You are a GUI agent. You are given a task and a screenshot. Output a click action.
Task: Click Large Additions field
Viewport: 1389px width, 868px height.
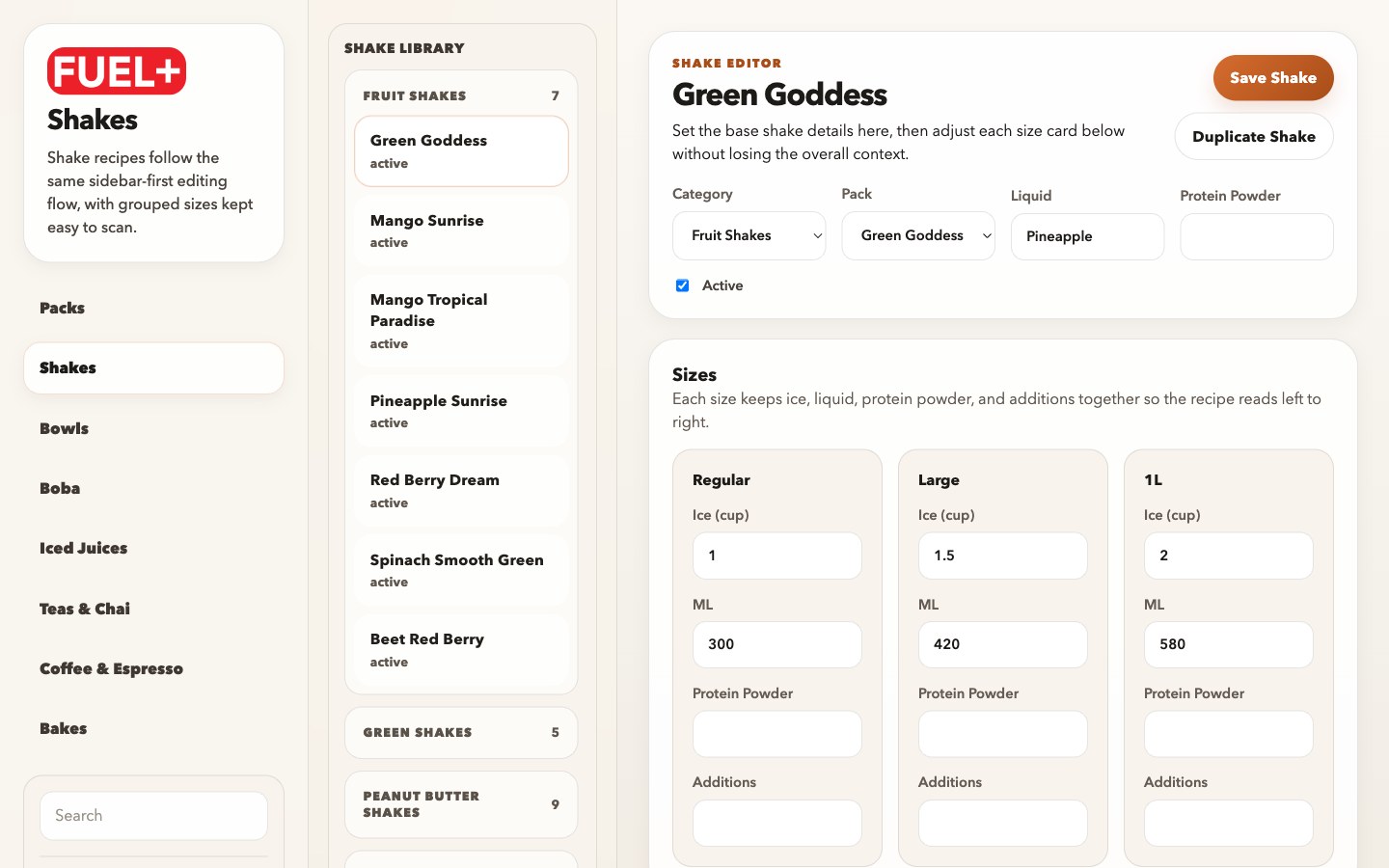(1003, 823)
